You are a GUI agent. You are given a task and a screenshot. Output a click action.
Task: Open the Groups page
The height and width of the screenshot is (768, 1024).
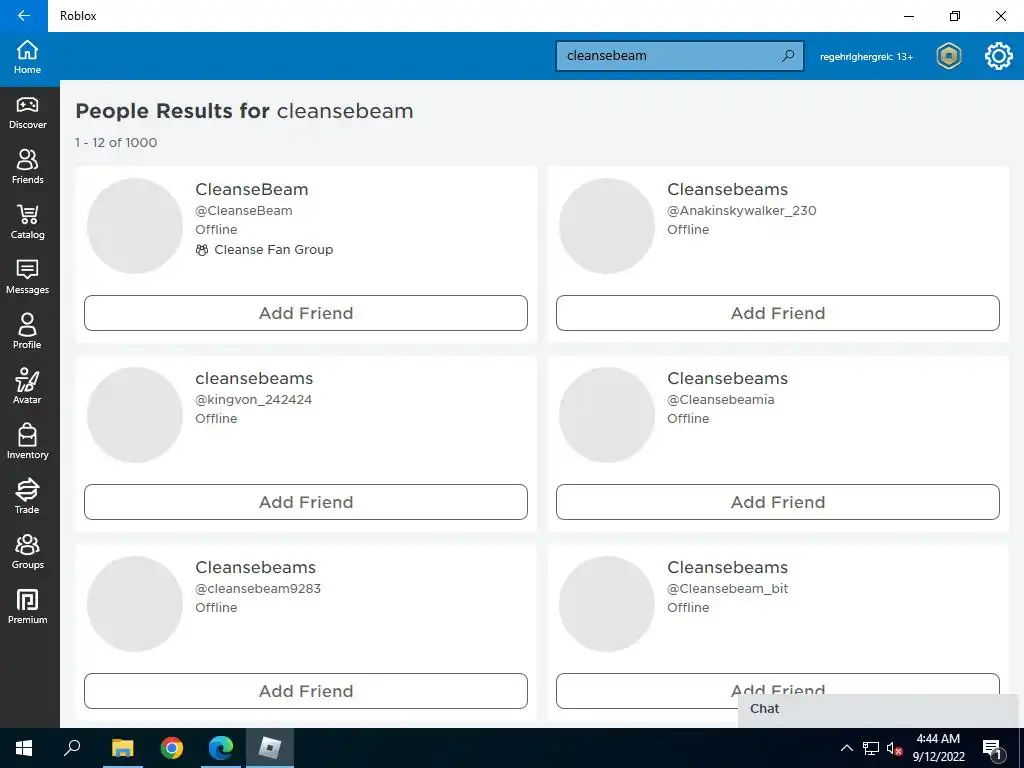point(27,552)
